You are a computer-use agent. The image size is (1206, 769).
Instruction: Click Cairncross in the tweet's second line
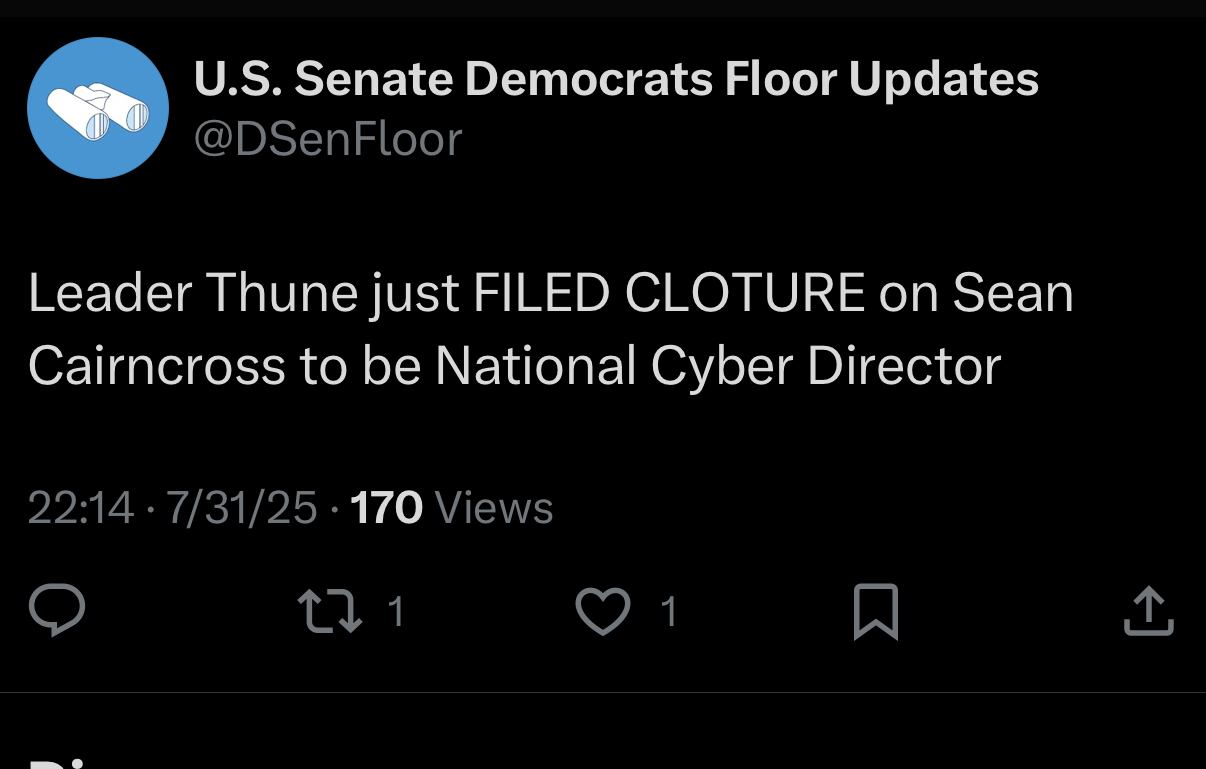tap(156, 366)
